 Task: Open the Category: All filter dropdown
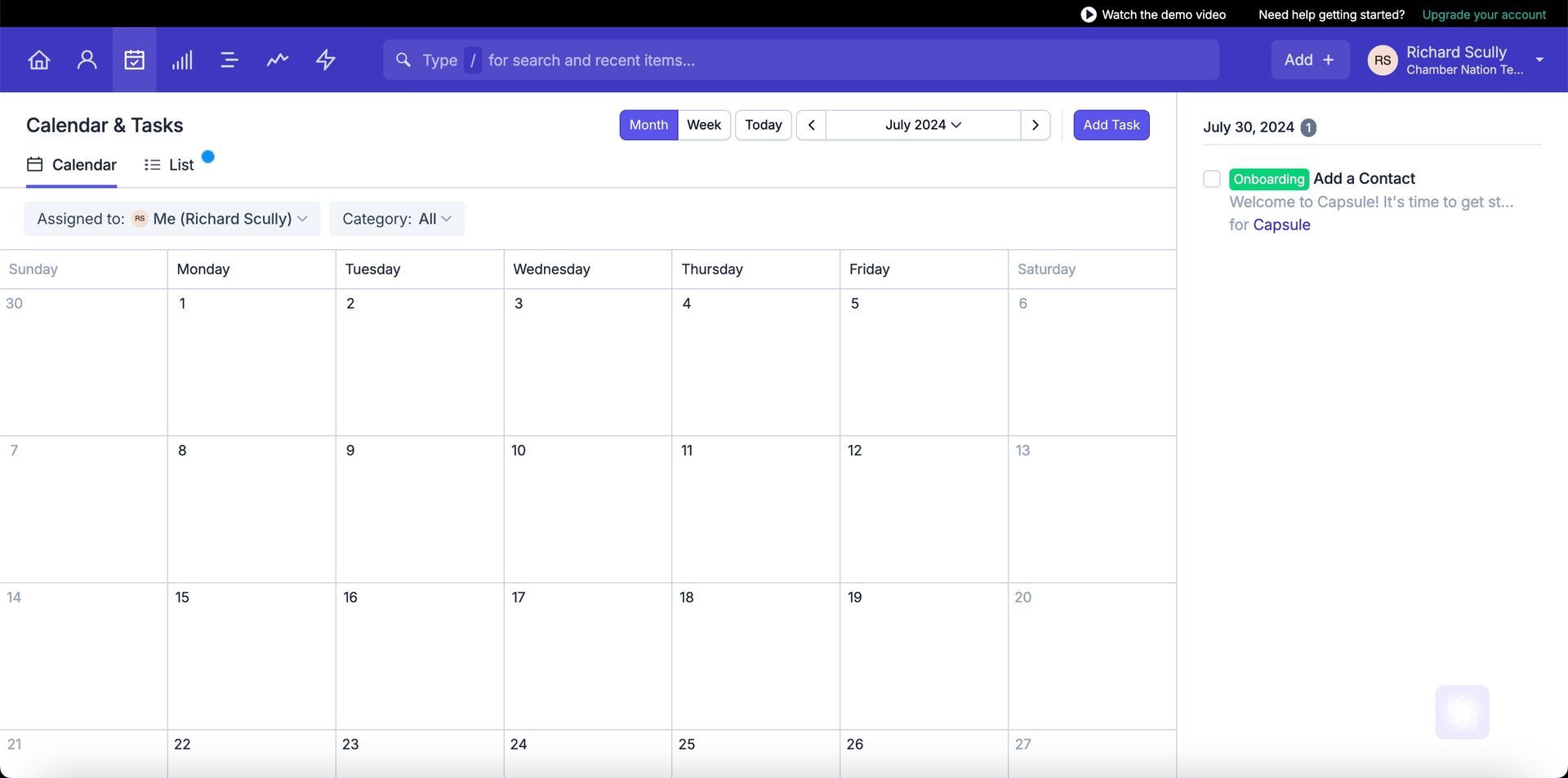click(397, 219)
